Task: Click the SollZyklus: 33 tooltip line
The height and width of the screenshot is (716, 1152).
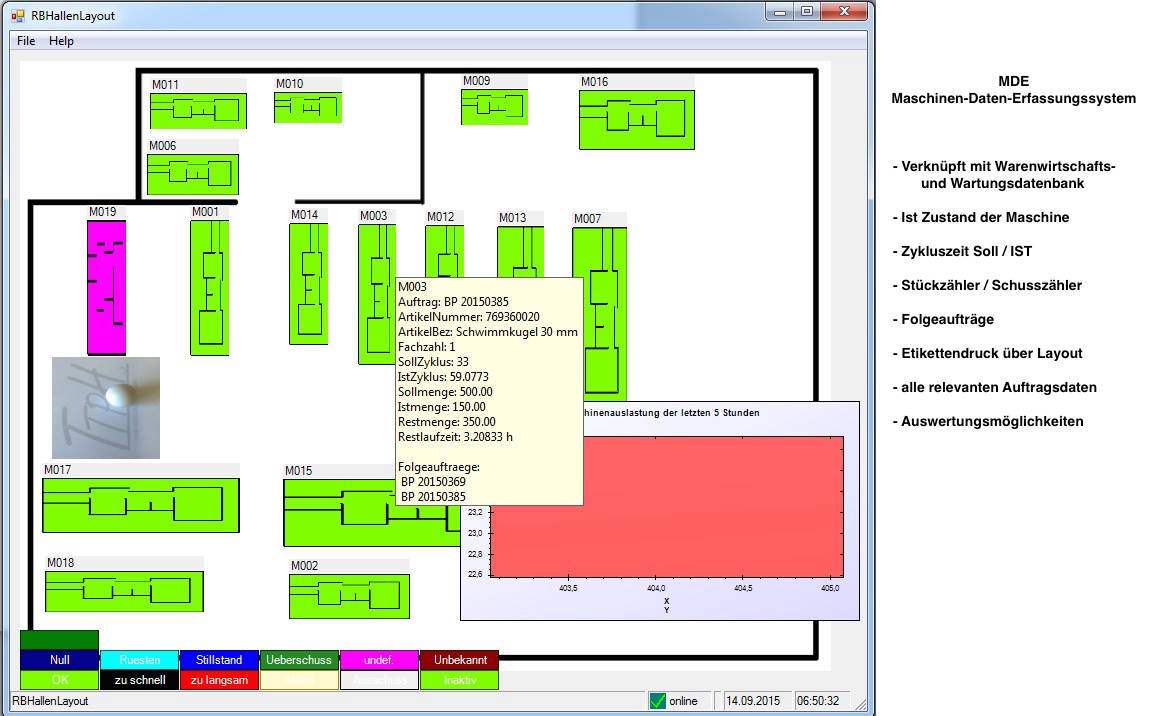Action: click(433, 362)
